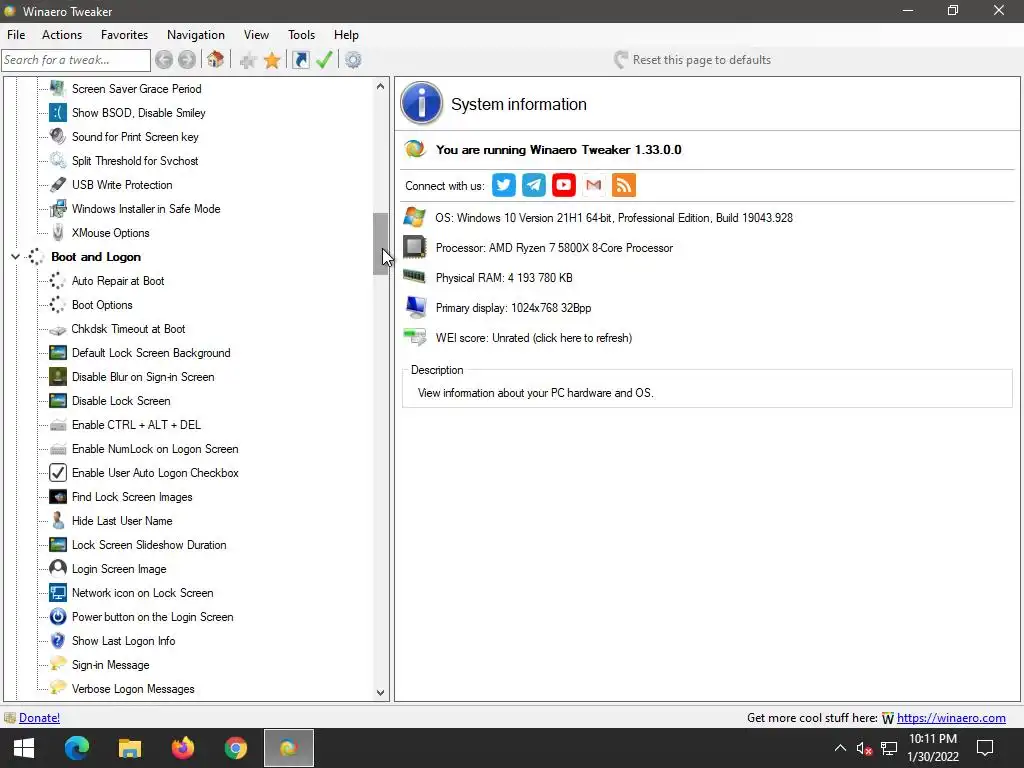
Task: Go to the Home page icon
Action: coord(216,59)
